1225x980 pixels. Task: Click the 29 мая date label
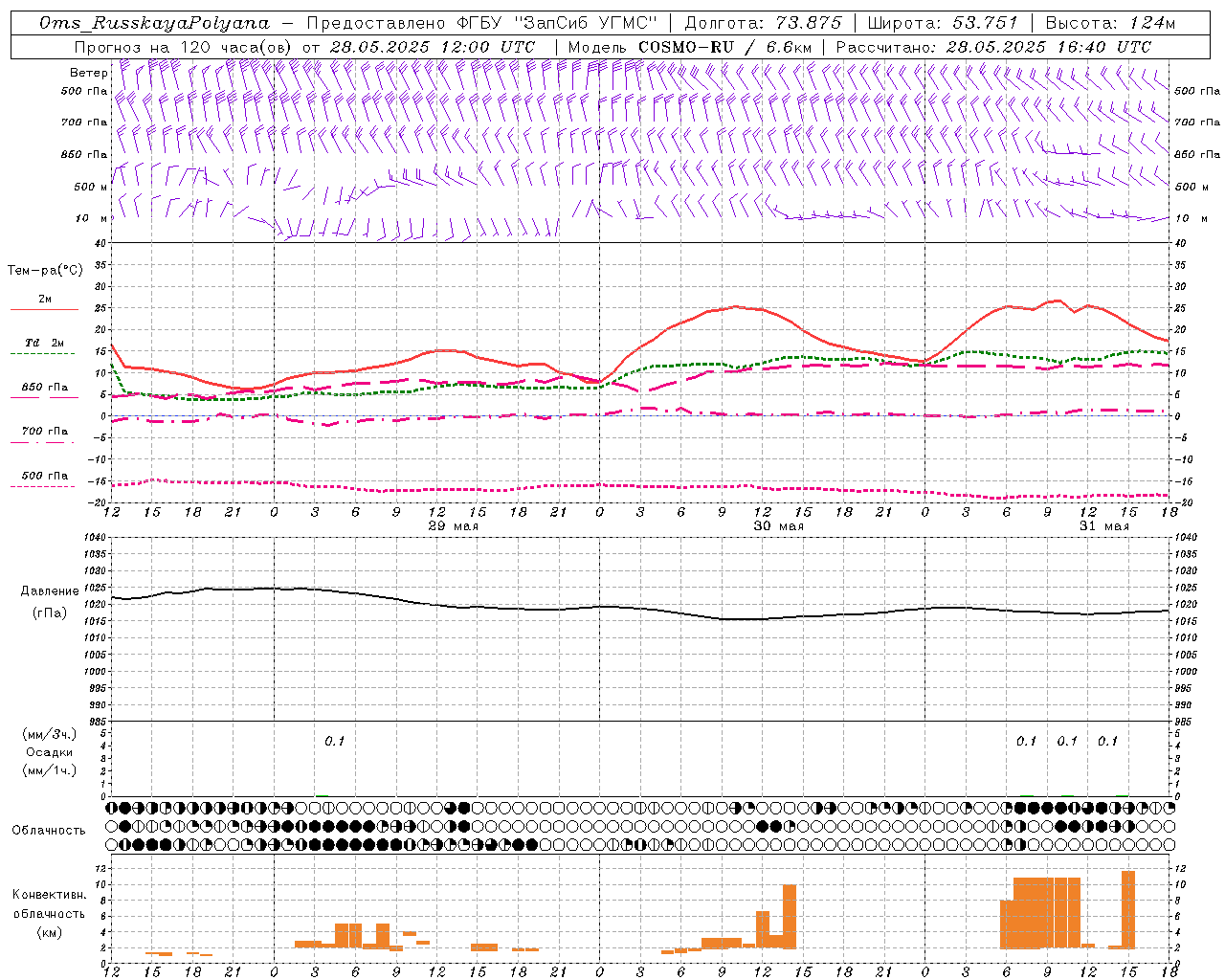tap(454, 526)
